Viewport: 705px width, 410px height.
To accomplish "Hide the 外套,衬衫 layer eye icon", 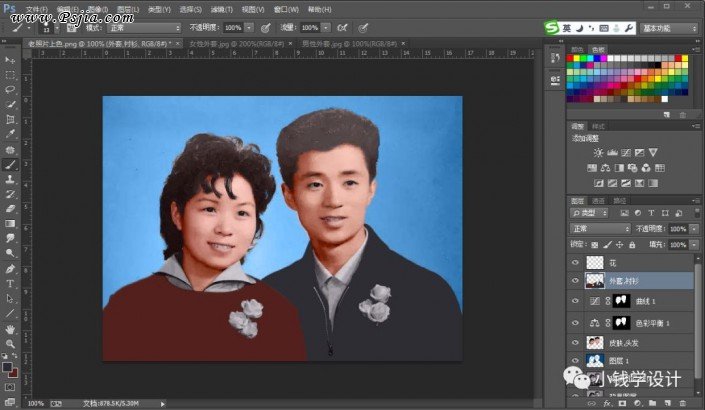I will (575, 281).
